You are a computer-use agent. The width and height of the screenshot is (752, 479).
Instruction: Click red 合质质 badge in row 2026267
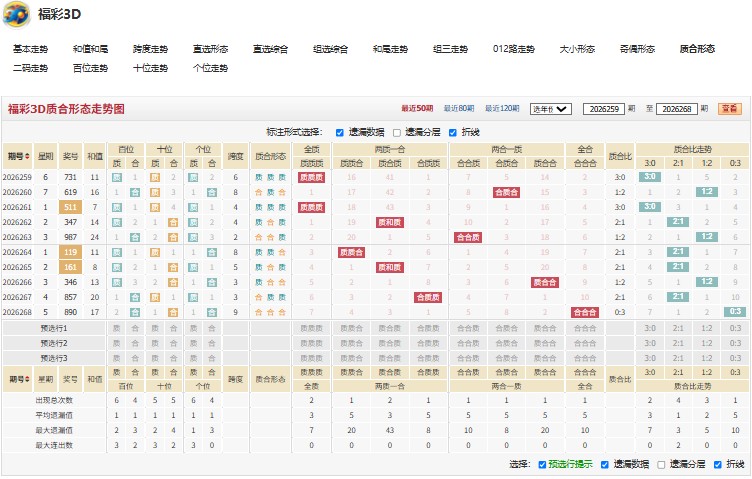pos(428,297)
